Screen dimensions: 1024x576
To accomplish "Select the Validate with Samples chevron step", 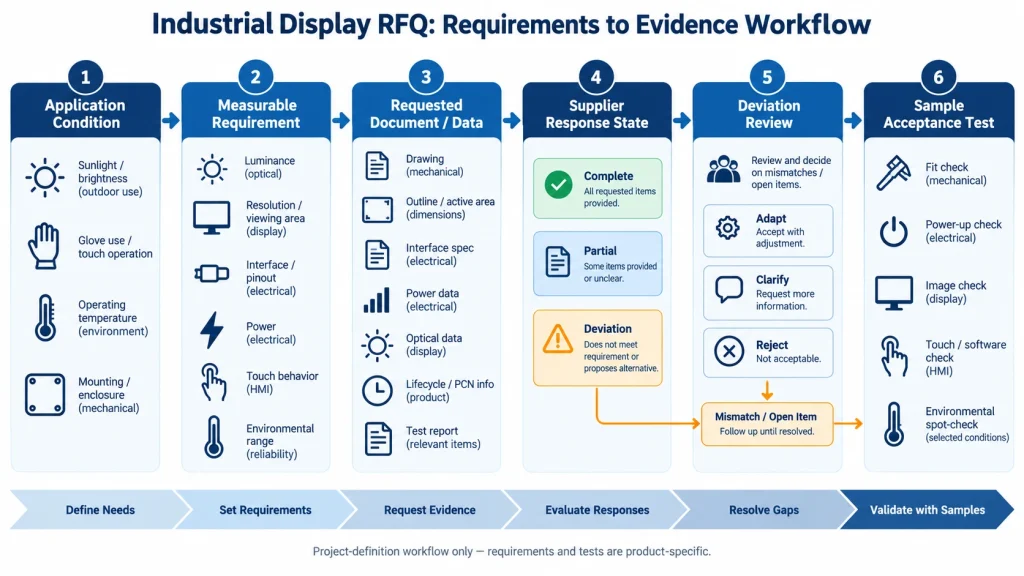I will point(927,509).
